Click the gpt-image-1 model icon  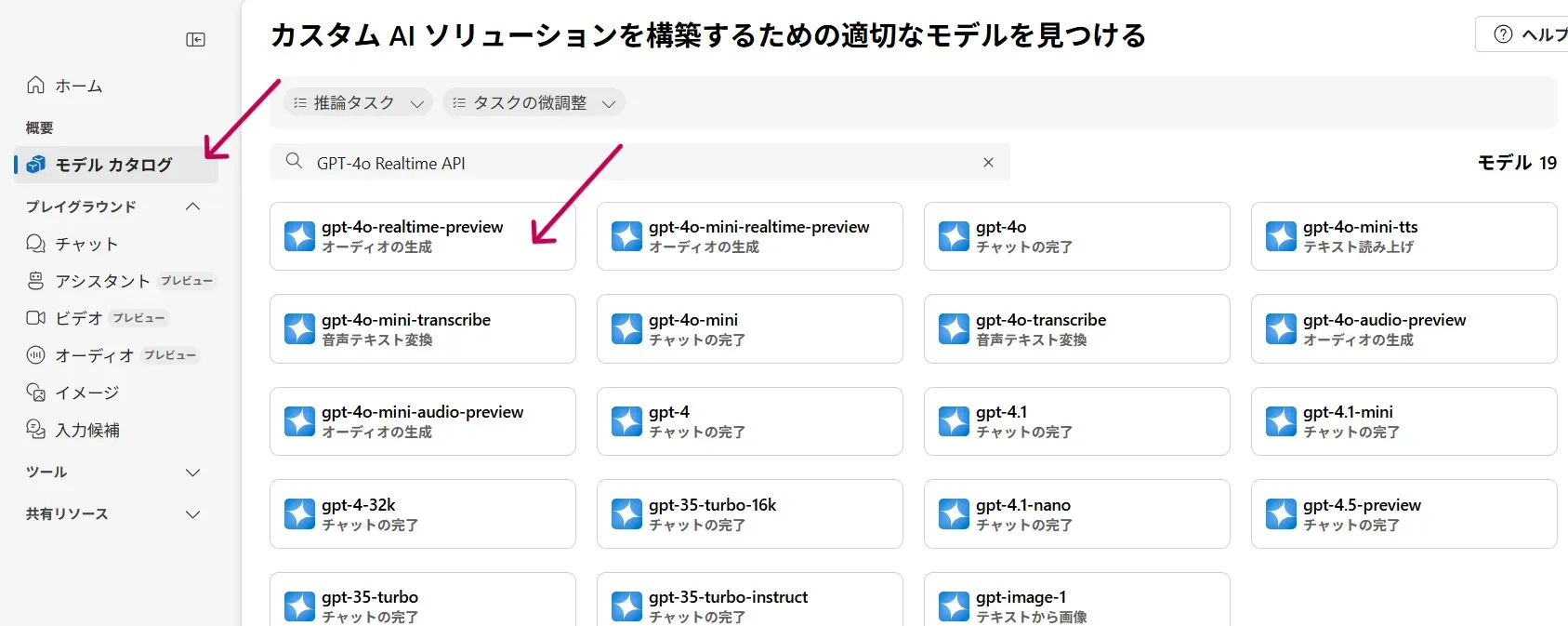tap(954, 606)
